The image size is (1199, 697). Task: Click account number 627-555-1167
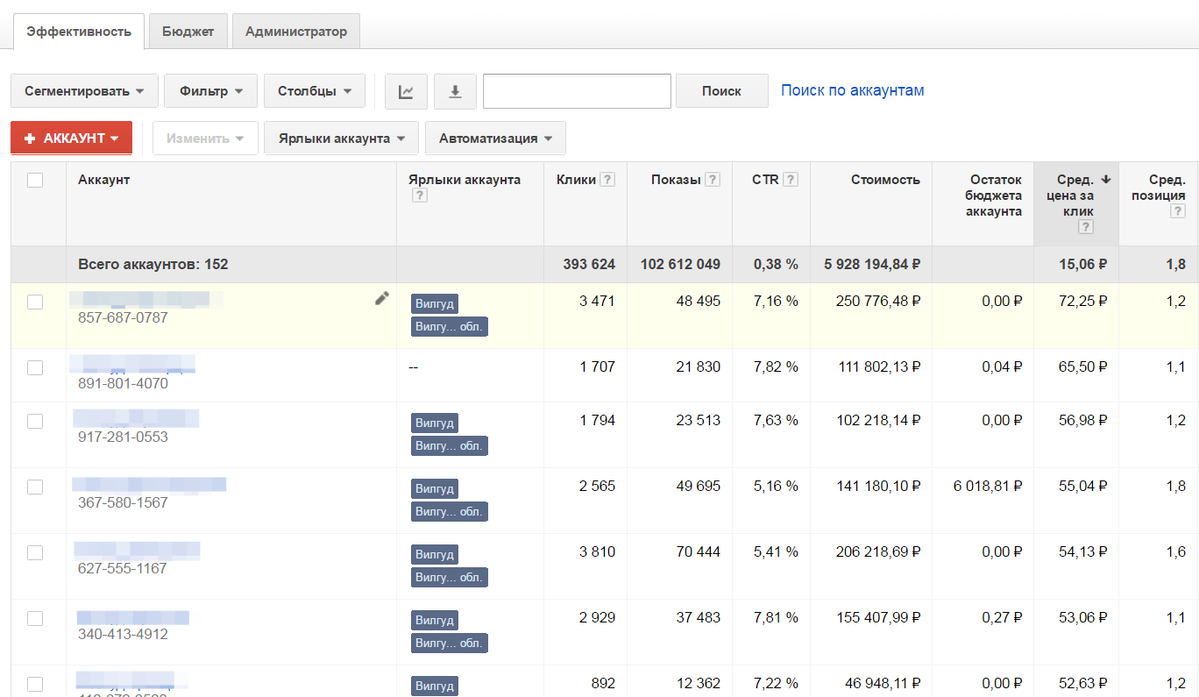[122, 569]
